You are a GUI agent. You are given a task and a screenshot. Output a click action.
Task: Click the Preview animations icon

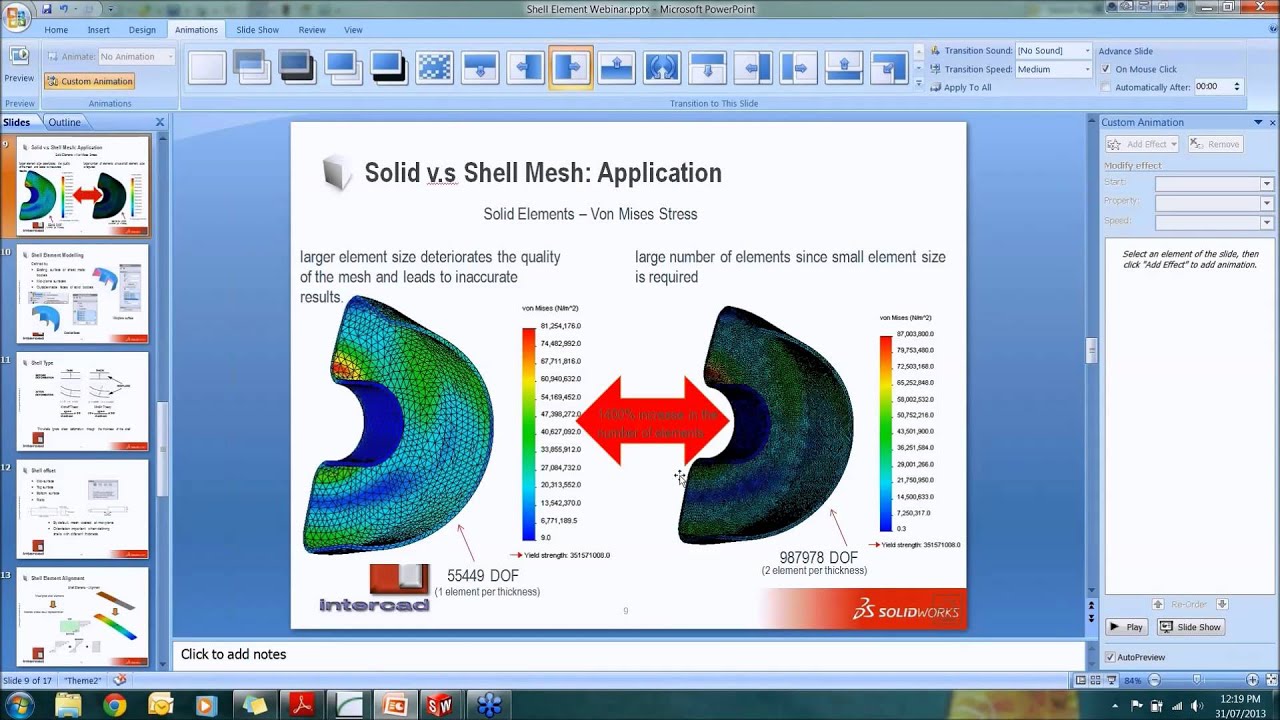(x=19, y=57)
